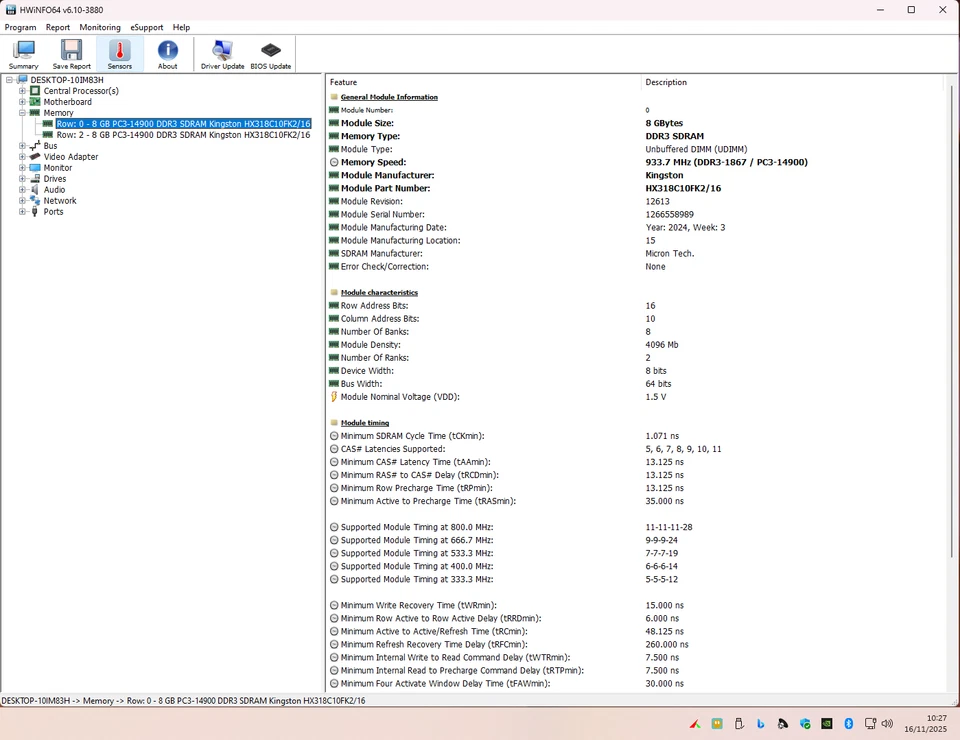Click the HWiNFO icon in the title bar
The image size is (960, 740).
[9, 9]
